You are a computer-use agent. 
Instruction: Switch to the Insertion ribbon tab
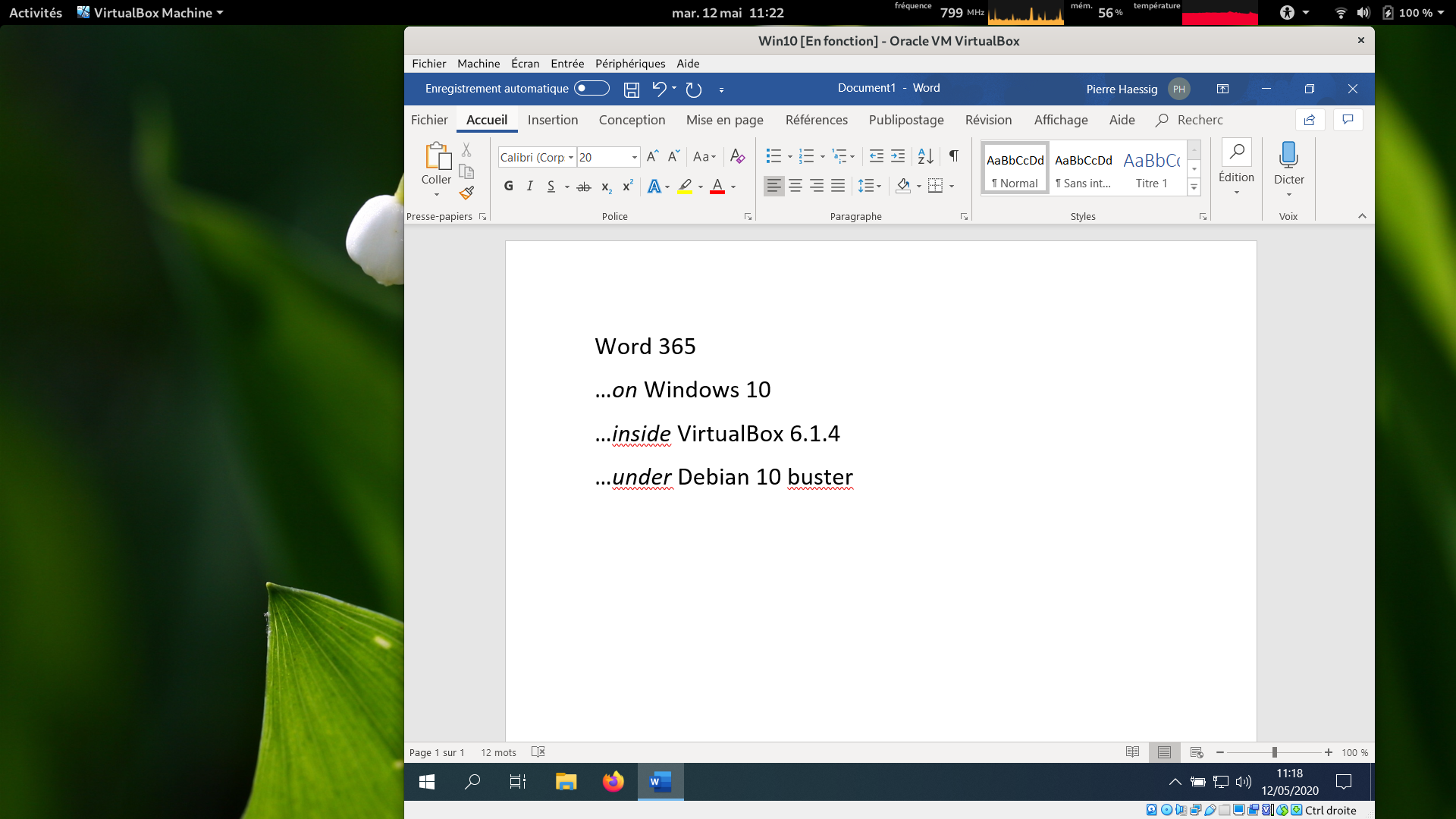click(x=553, y=120)
